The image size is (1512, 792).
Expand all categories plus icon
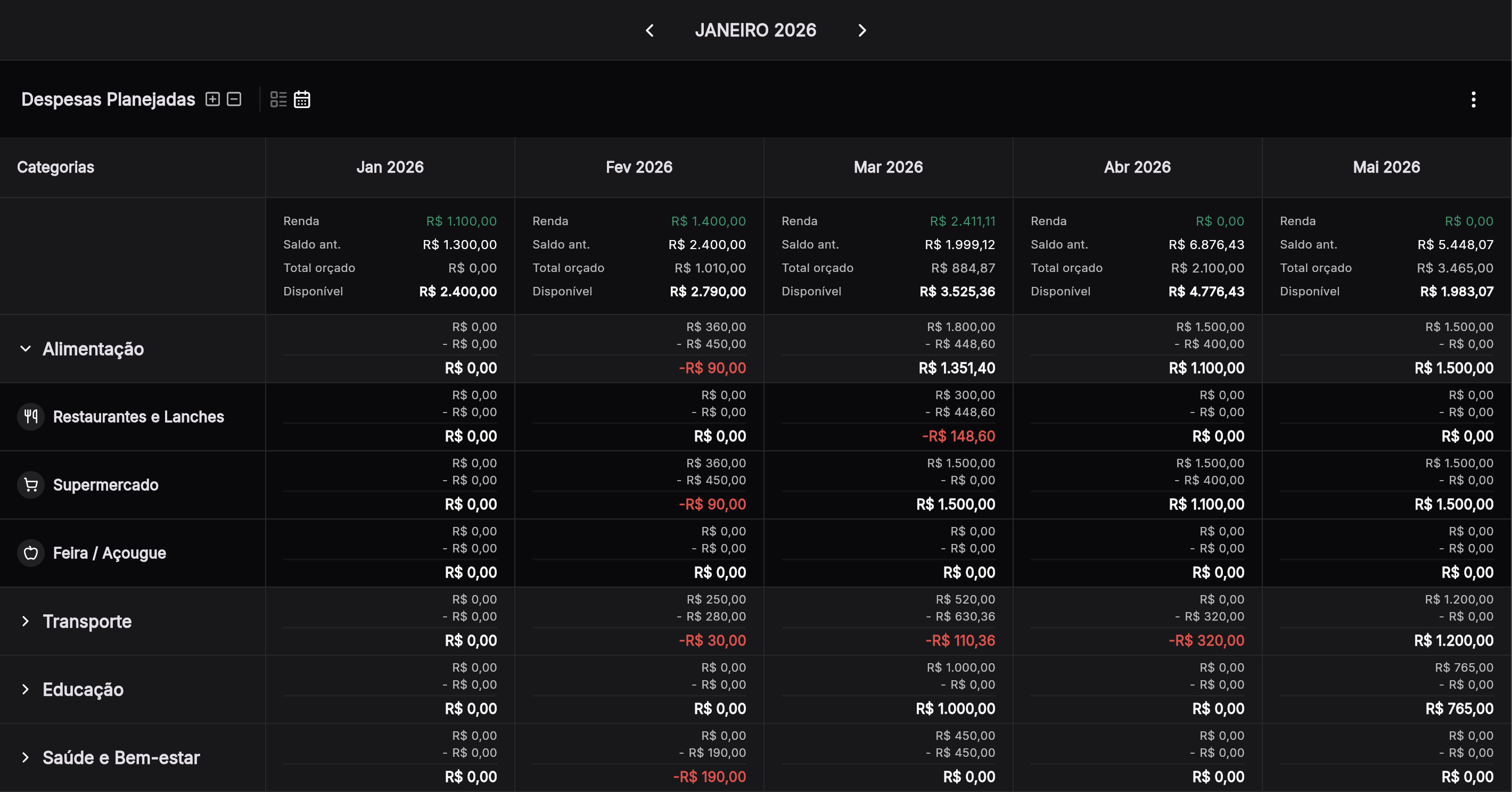pyautogui.click(x=212, y=99)
